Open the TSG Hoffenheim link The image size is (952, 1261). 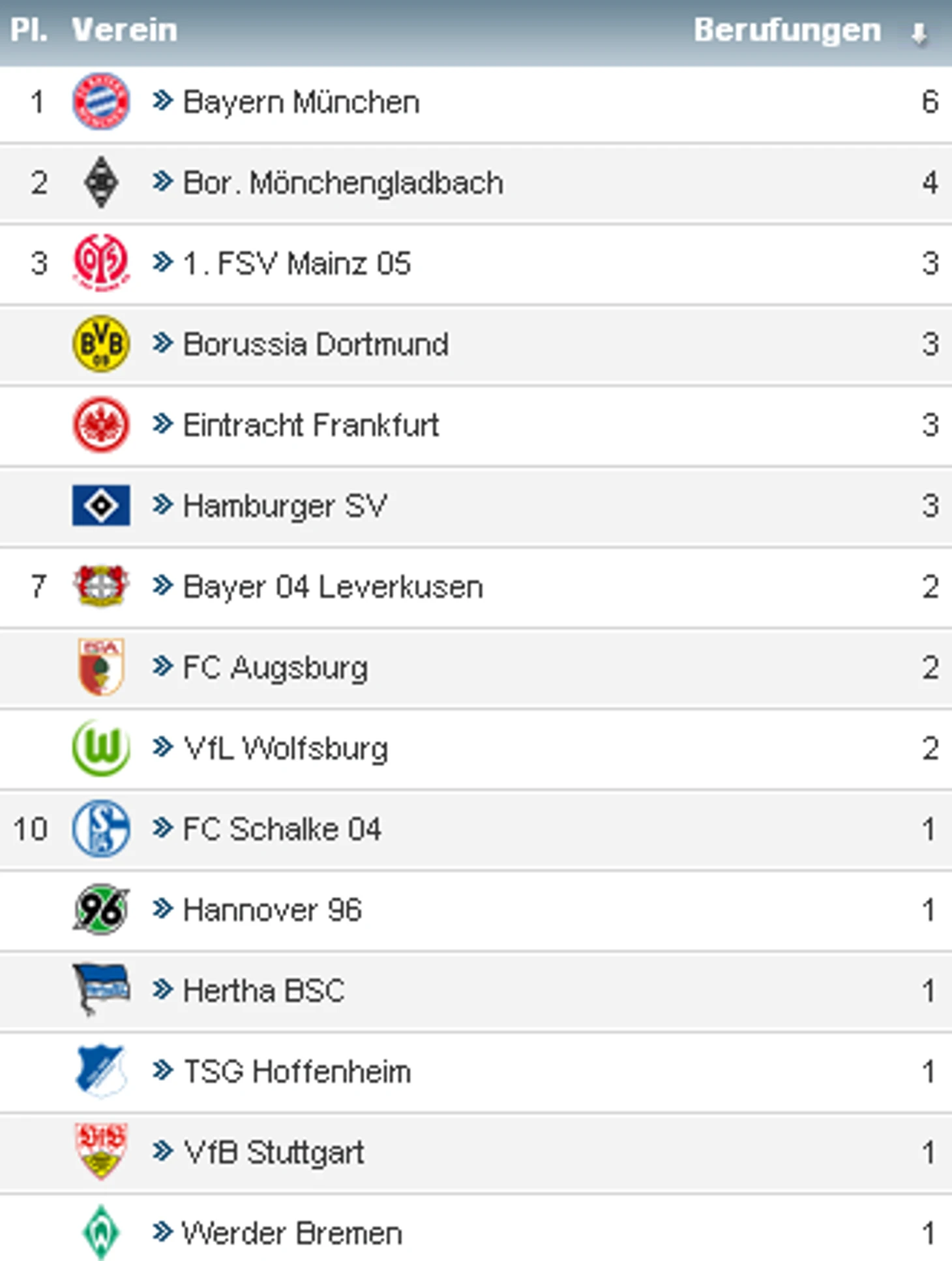[297, 1071]
